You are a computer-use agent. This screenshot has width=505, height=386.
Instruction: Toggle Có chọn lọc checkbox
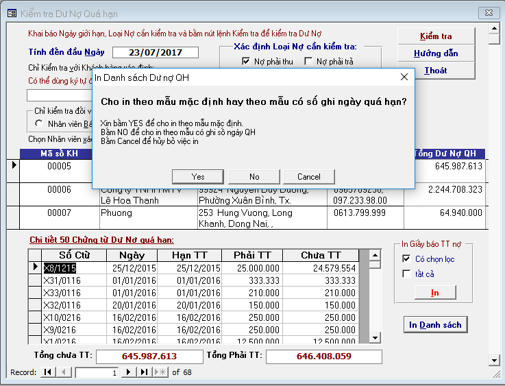[x=406, y=259]
